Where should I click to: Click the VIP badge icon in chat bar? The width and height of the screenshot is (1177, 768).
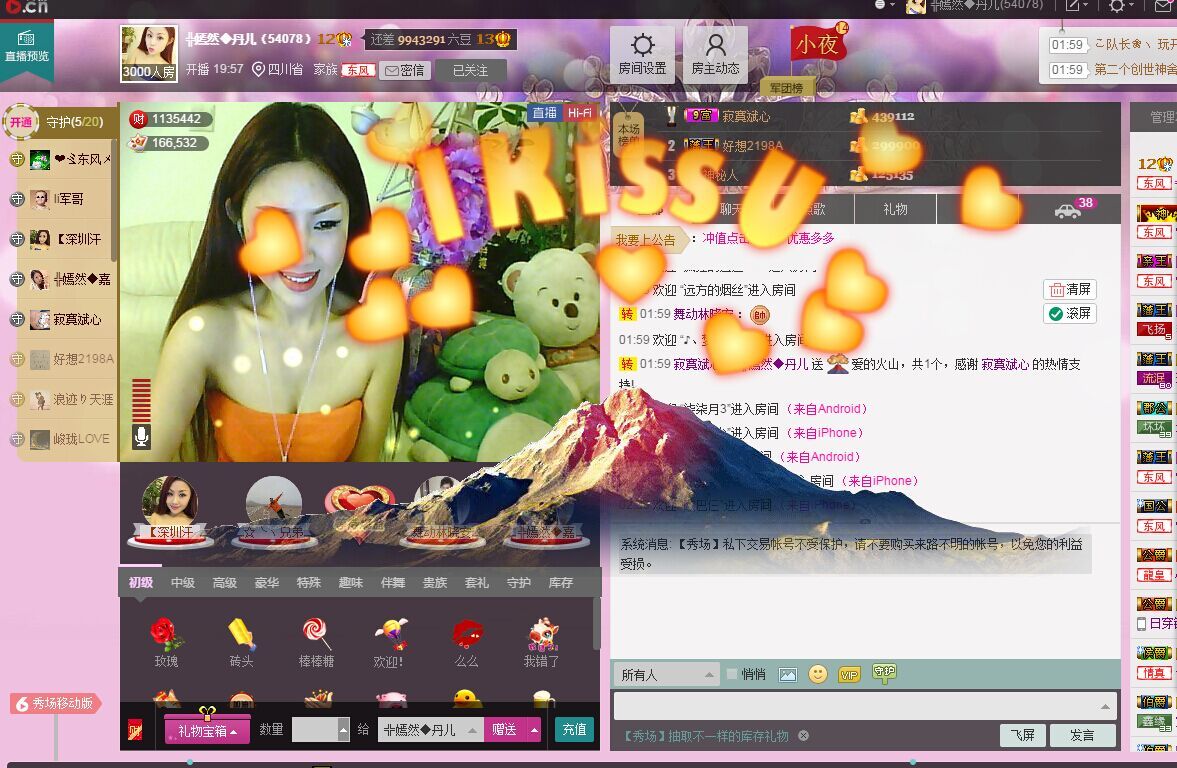(849, 675)
